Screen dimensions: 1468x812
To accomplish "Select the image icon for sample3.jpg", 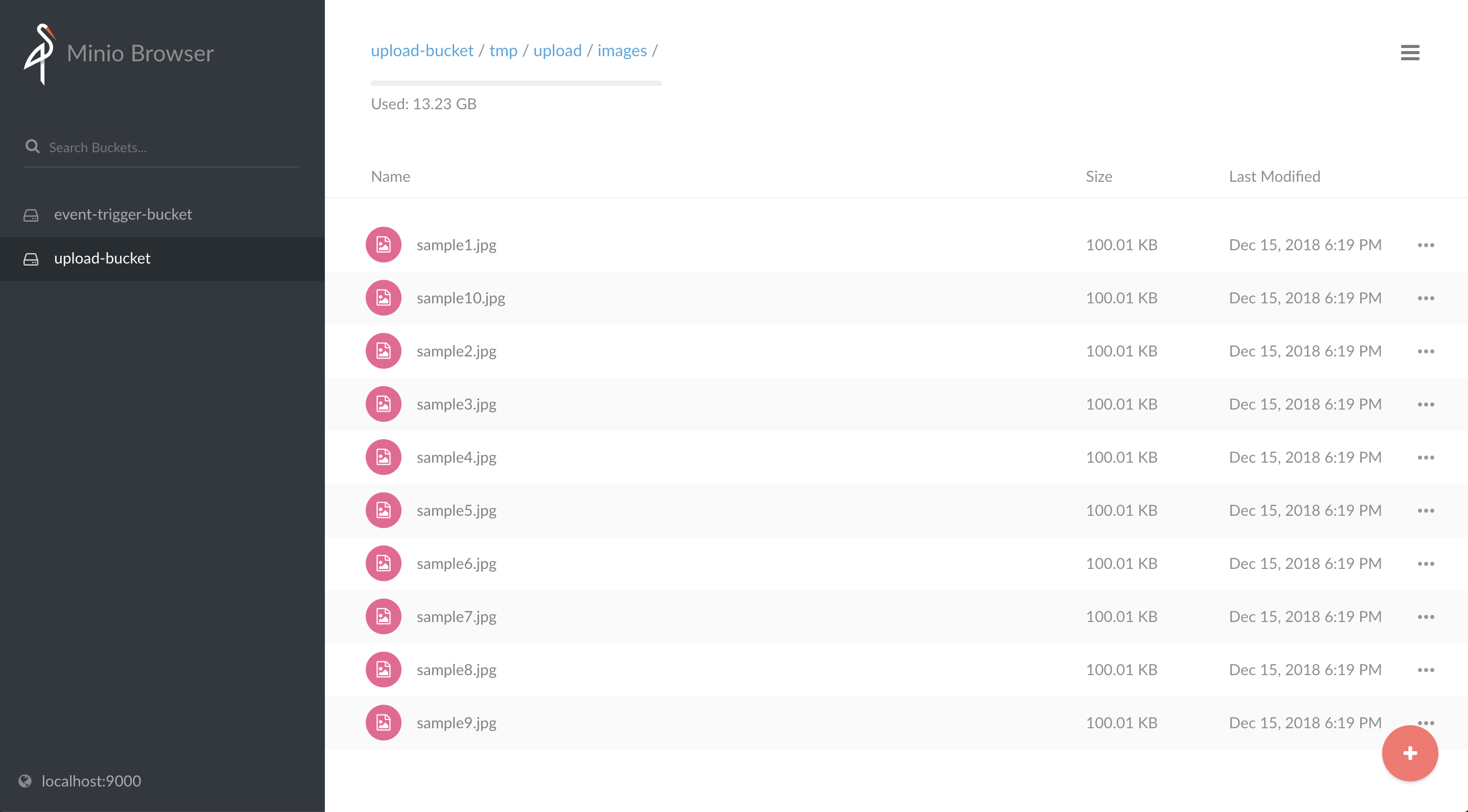I will (384, 404).
